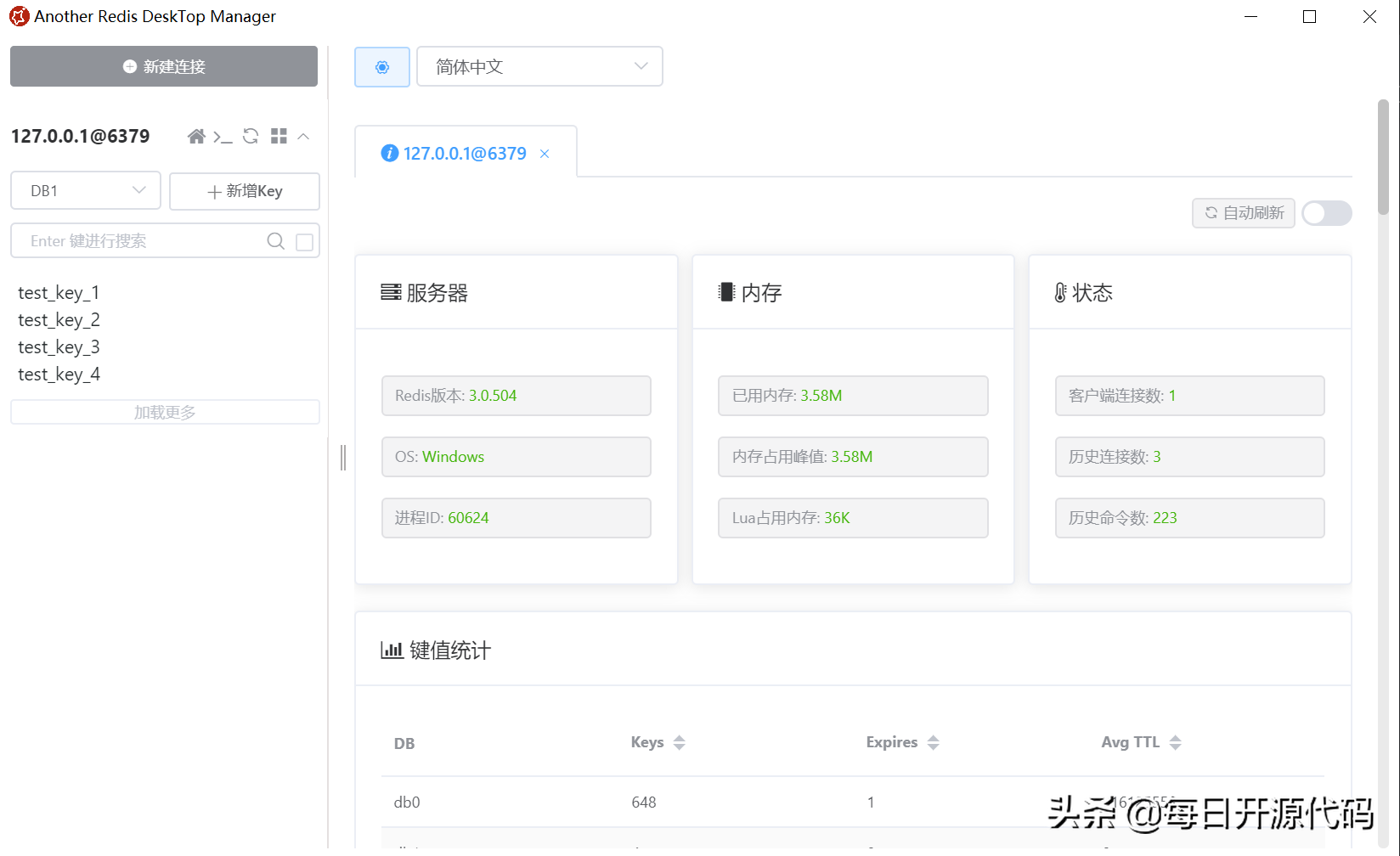The height and width of the screenshot is (856, 1400).
Task: Click the 加载更多 load more button
Action: click(x=165, y=412)
